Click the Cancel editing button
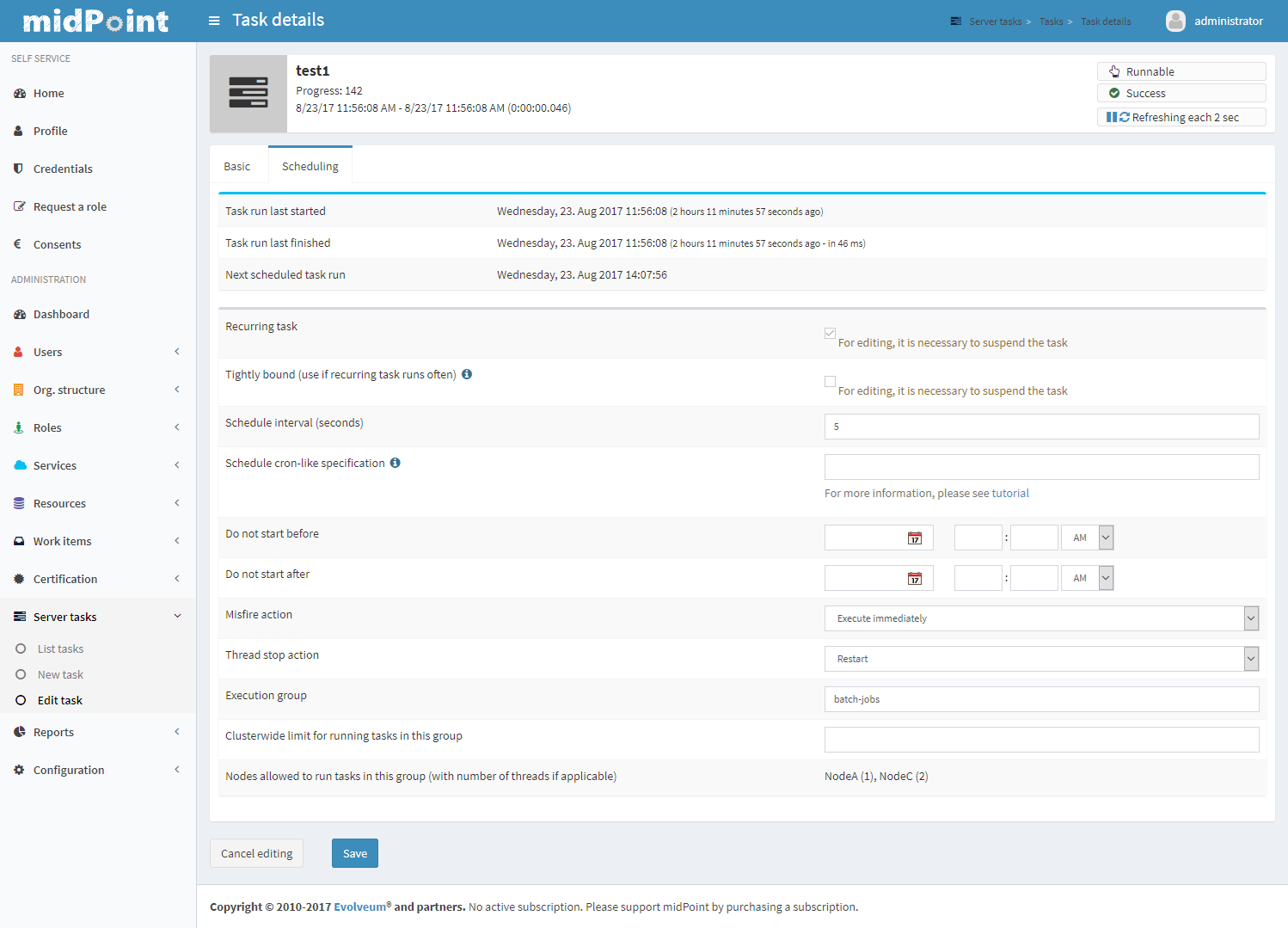The image size is (1288, 928). (256, 853)
